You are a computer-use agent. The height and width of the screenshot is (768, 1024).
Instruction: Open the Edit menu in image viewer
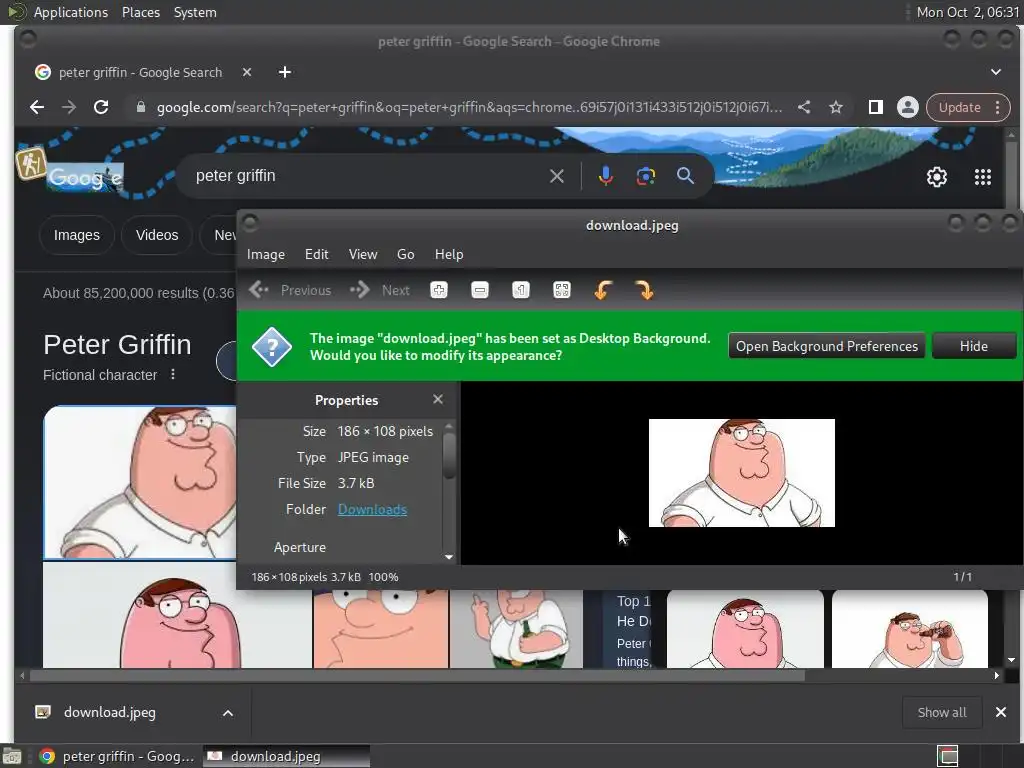click(x=317, y=255)
